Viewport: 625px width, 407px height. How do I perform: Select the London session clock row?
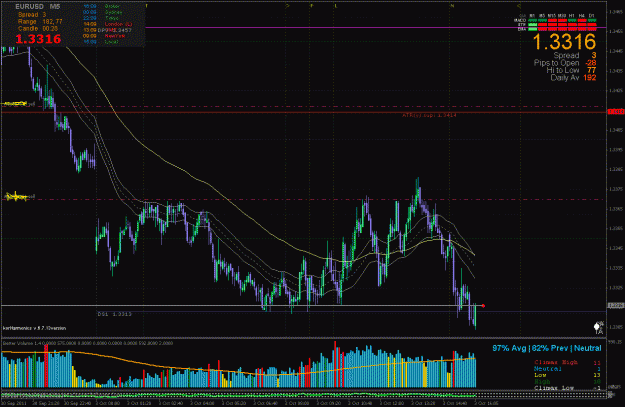(108, 24)
